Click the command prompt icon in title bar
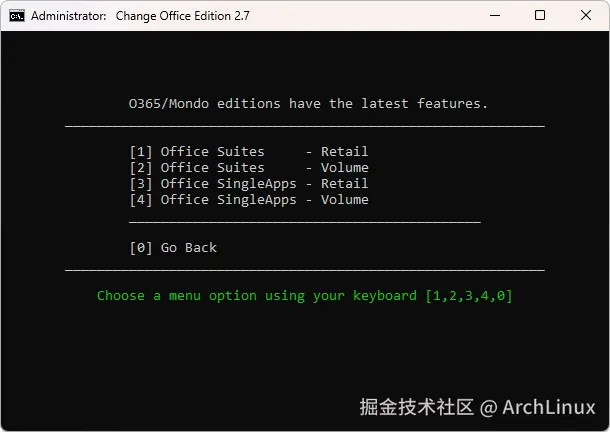The height and width of the screenshot is (432, 610). tap(17, 16)
